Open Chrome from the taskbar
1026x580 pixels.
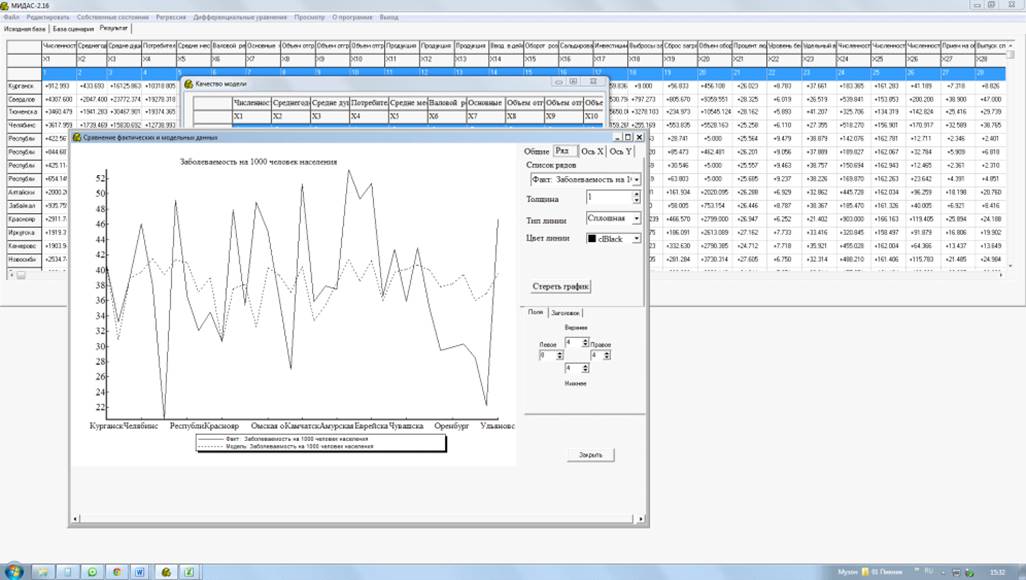(x=116, y=571)
